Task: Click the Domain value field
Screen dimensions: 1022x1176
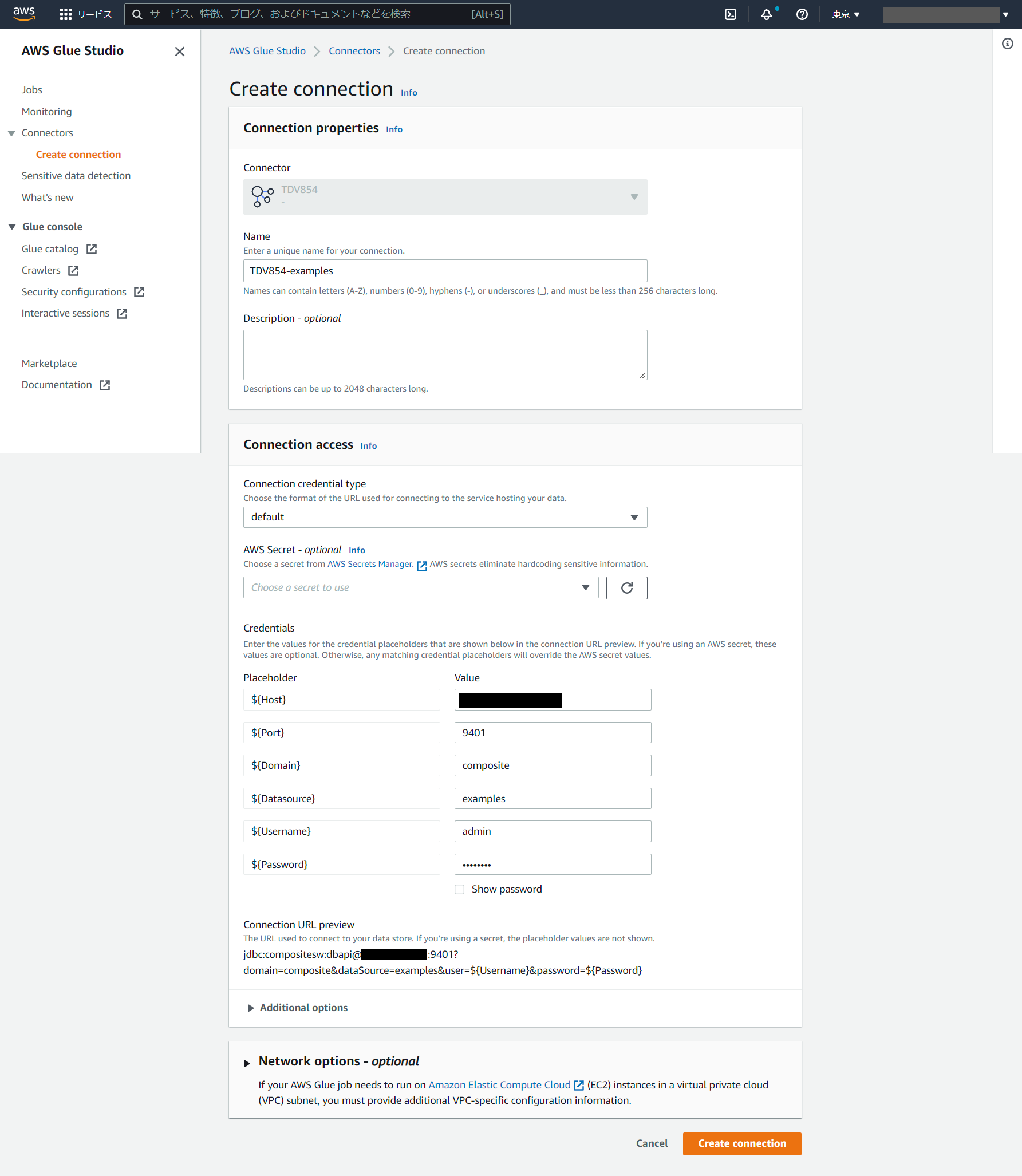Action: point(553,765)
